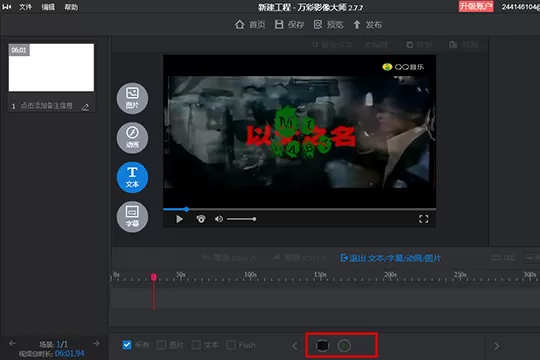Toggle the 图片 filter checkbox
The width and height of the screenshot is (540, 360).
click(161, 345)
